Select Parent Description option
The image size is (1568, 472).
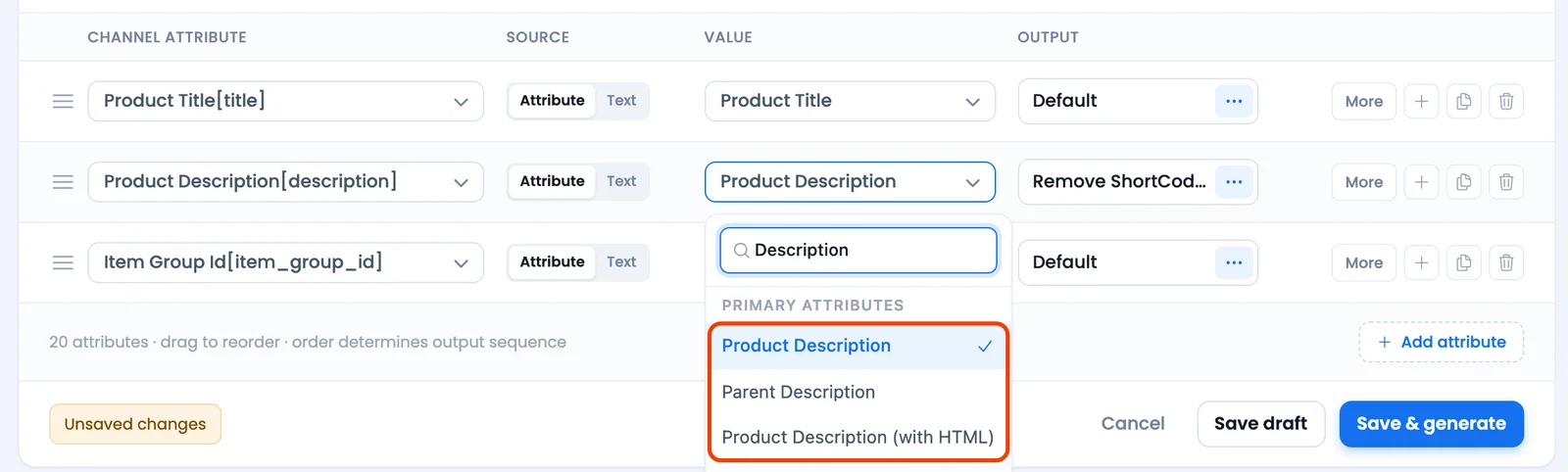(x=857, y=392)
